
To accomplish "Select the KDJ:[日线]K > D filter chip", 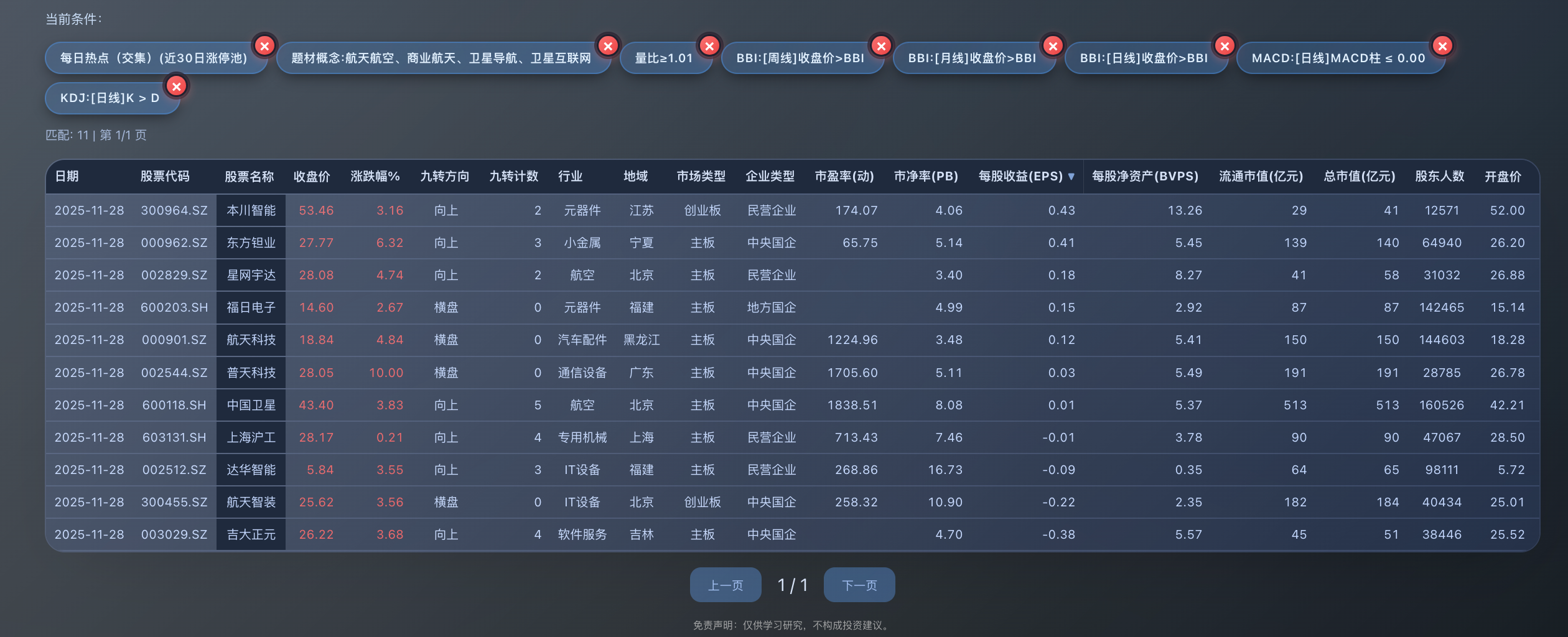I will [x=110, y=98].
